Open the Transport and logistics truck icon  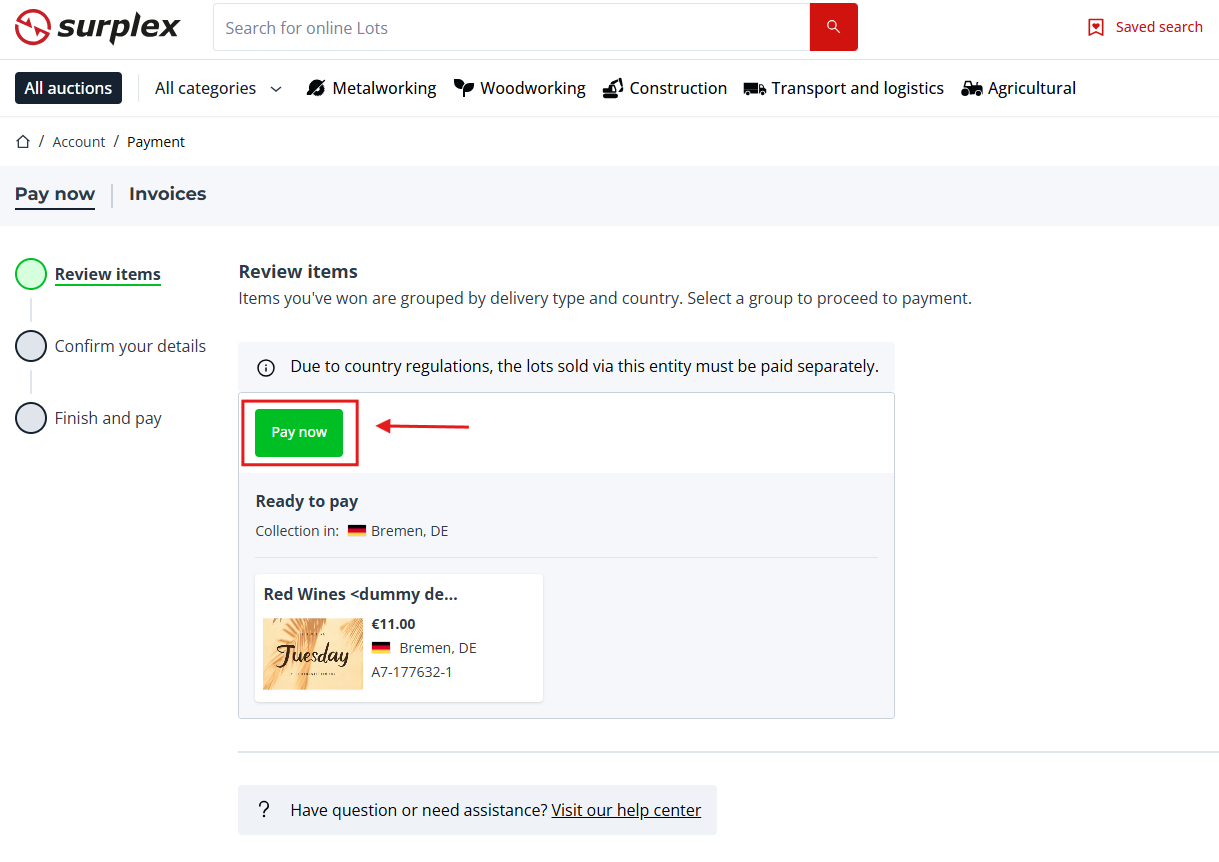pos(755,88)
